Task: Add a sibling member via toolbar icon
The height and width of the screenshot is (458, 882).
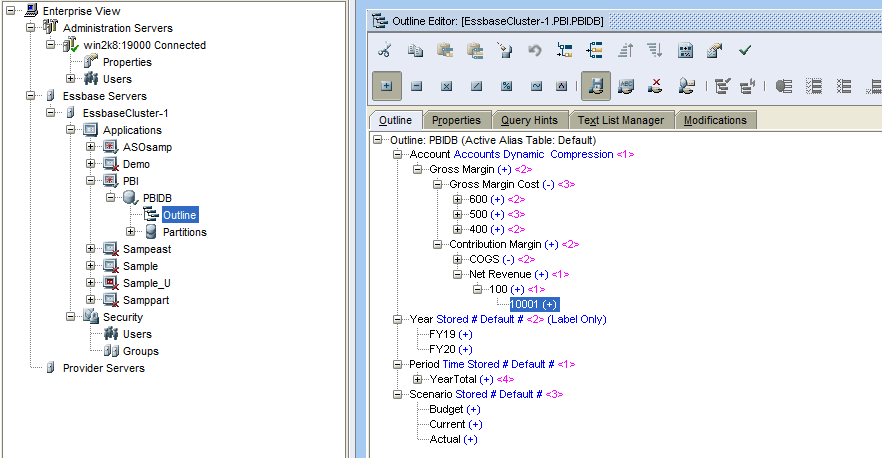Action: coord(595,51)
